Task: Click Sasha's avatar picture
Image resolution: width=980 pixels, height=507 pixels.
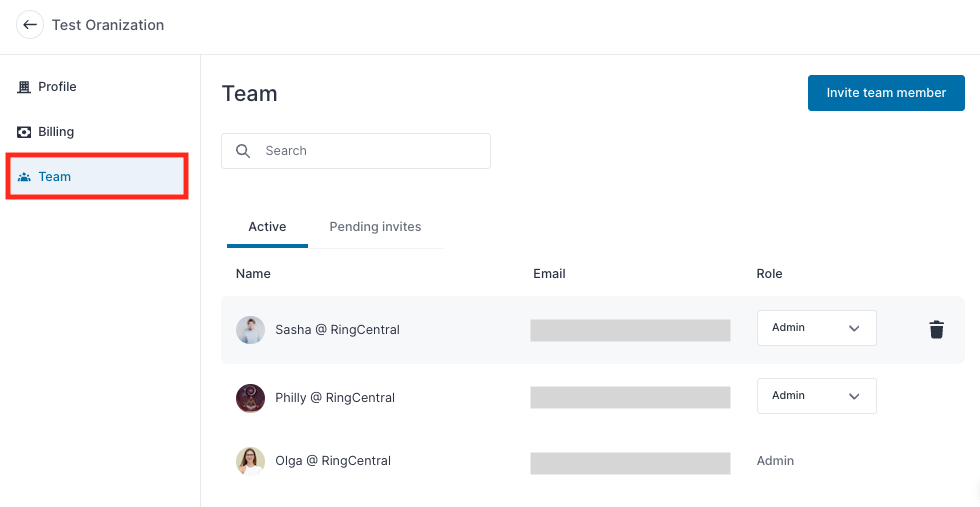Action: pyautogui.click(x=250, y=330)
